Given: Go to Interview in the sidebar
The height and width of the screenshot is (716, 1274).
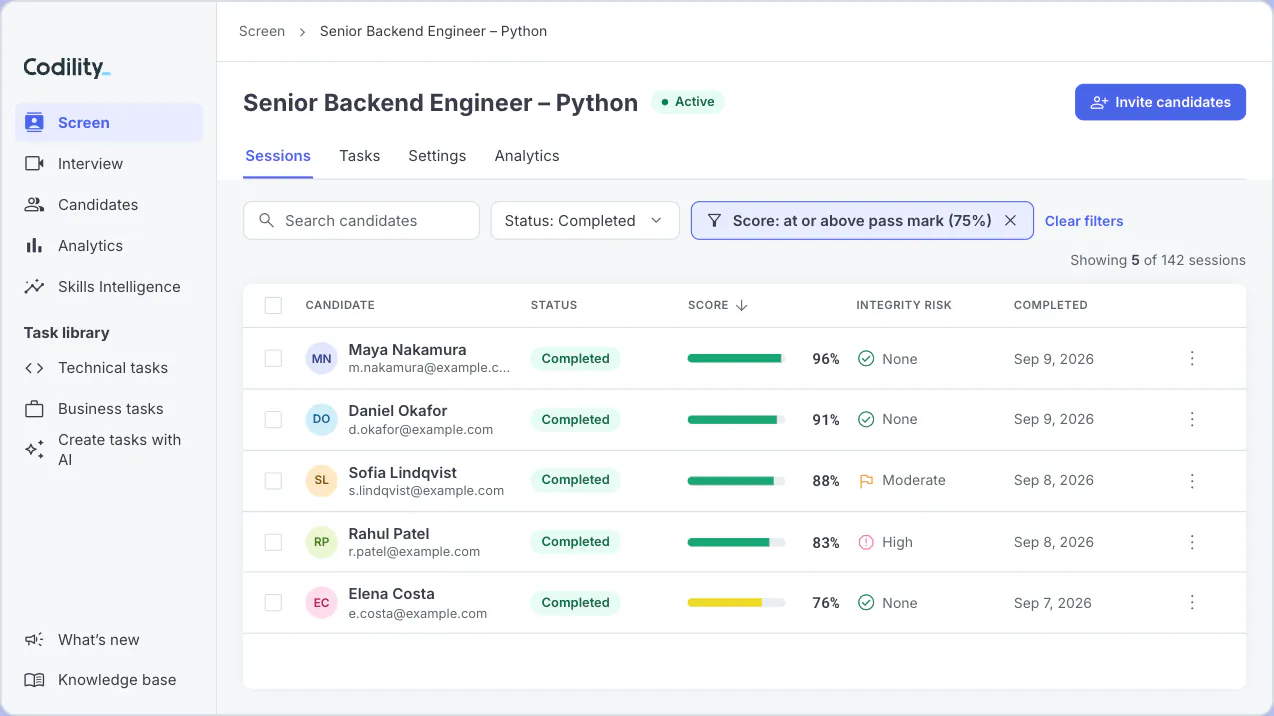Looking at the screenshot, I should point(109,163).
